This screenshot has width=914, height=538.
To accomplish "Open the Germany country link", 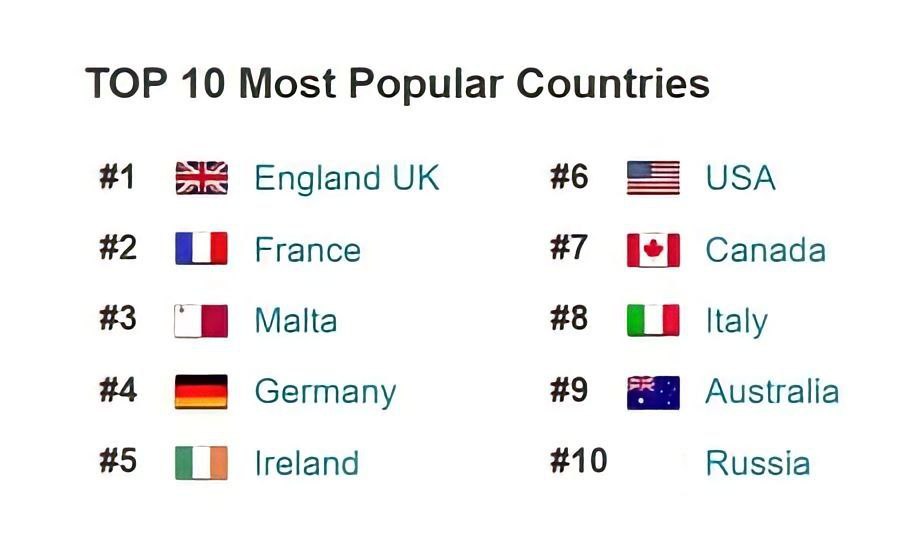I will click(325, 392).
